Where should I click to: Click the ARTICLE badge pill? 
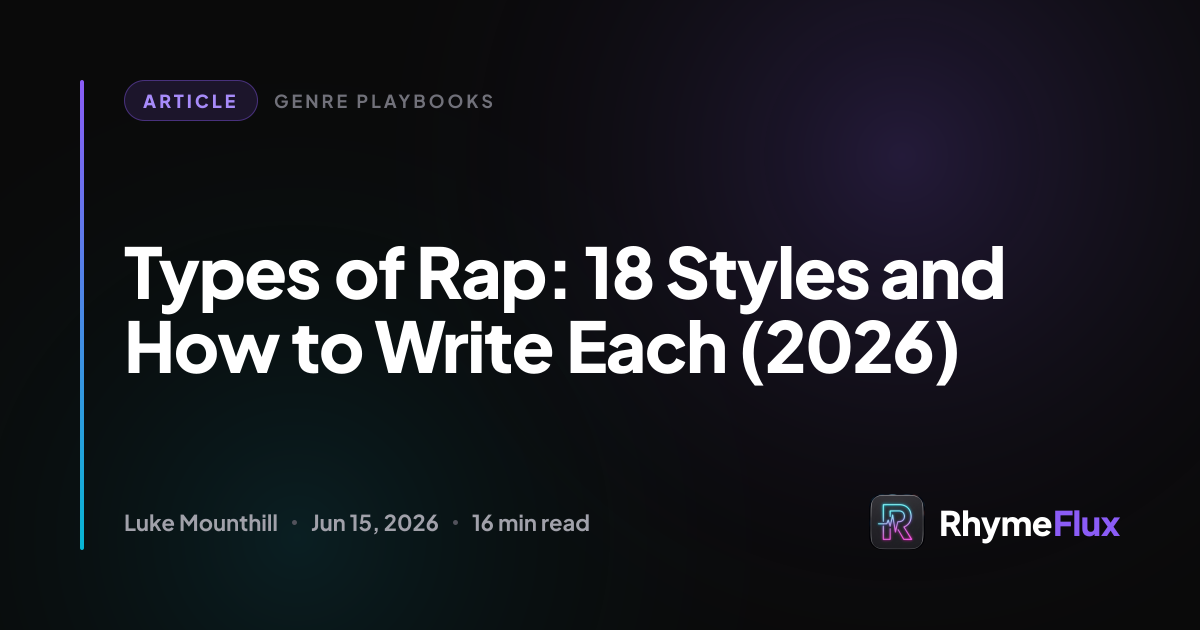click(x=191, y=101)
